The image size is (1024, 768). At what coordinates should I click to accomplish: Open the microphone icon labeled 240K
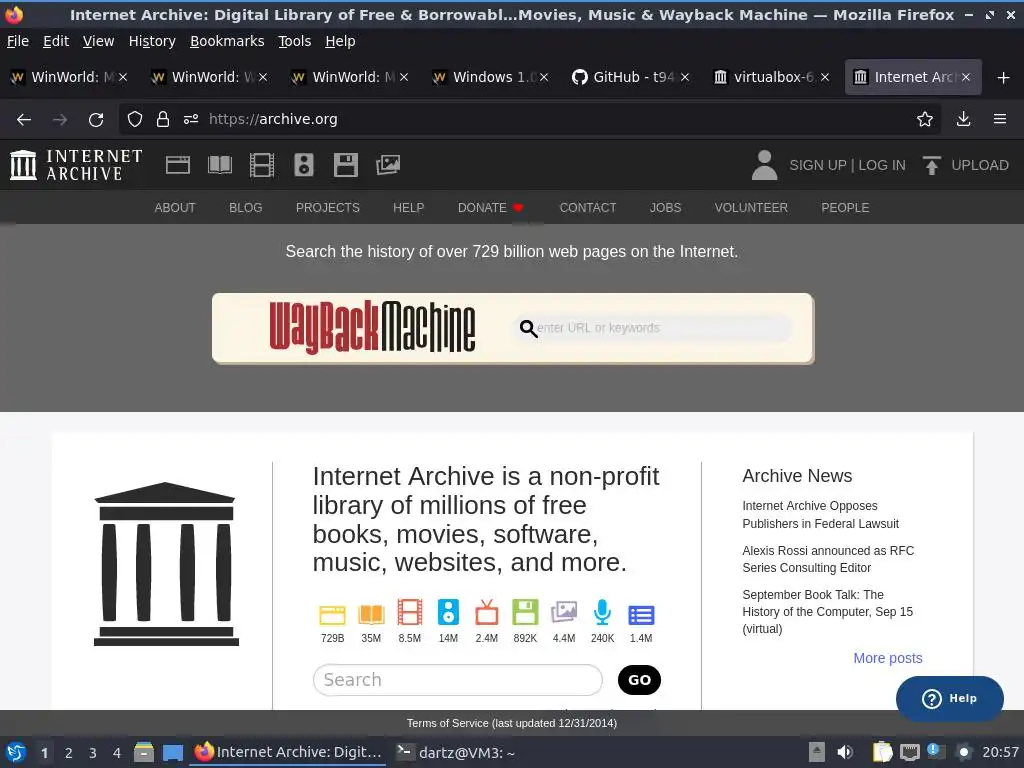point(602,613)
